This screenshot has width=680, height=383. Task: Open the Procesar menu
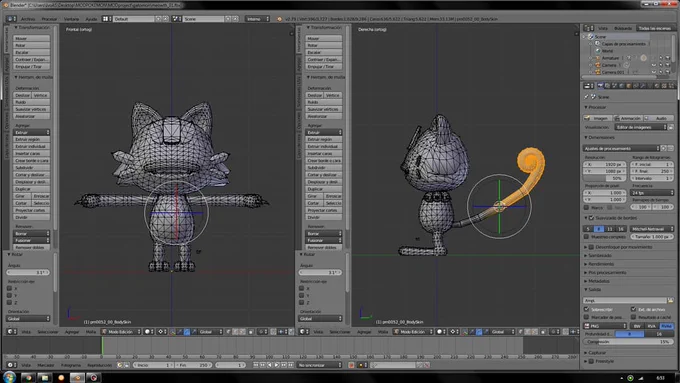49,19
